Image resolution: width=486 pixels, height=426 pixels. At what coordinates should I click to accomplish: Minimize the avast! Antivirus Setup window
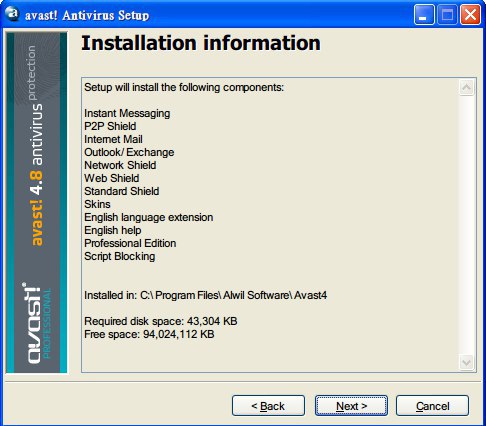click(x=424, y=15)
